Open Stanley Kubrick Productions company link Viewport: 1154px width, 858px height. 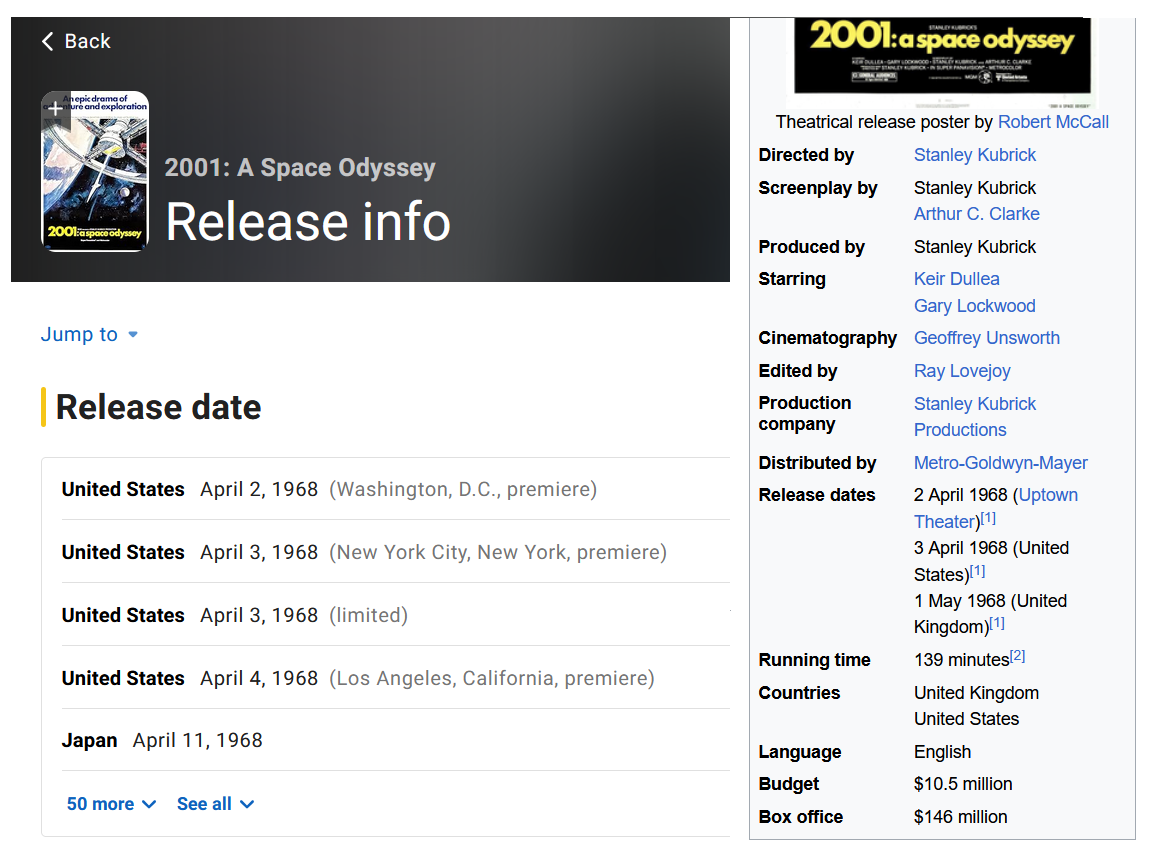(974, 416)
